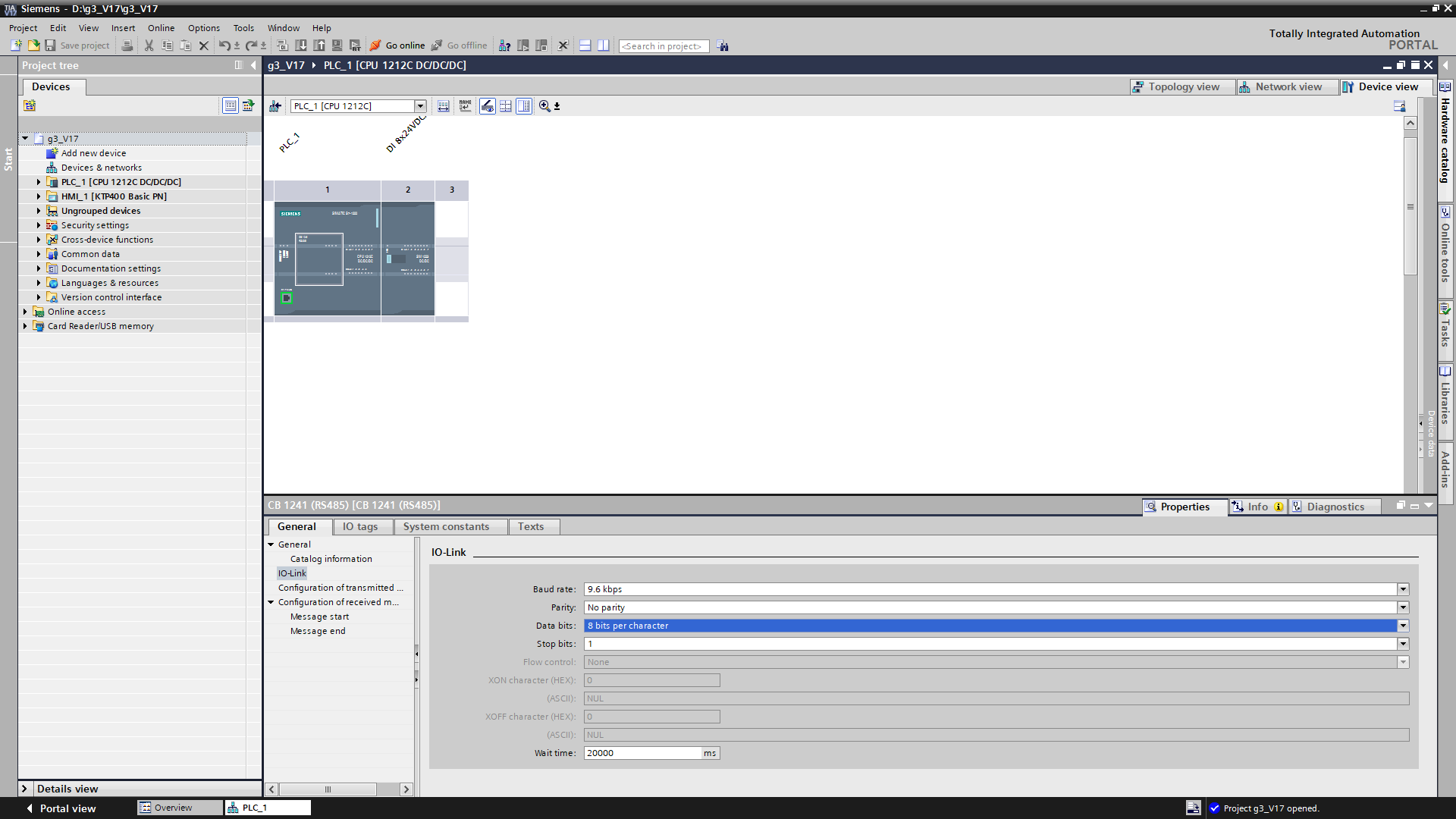Open the Info tab in inspector
The width and height of the screenshot is (1456, 819).
pyautogui.click(x=1257, y=507)
